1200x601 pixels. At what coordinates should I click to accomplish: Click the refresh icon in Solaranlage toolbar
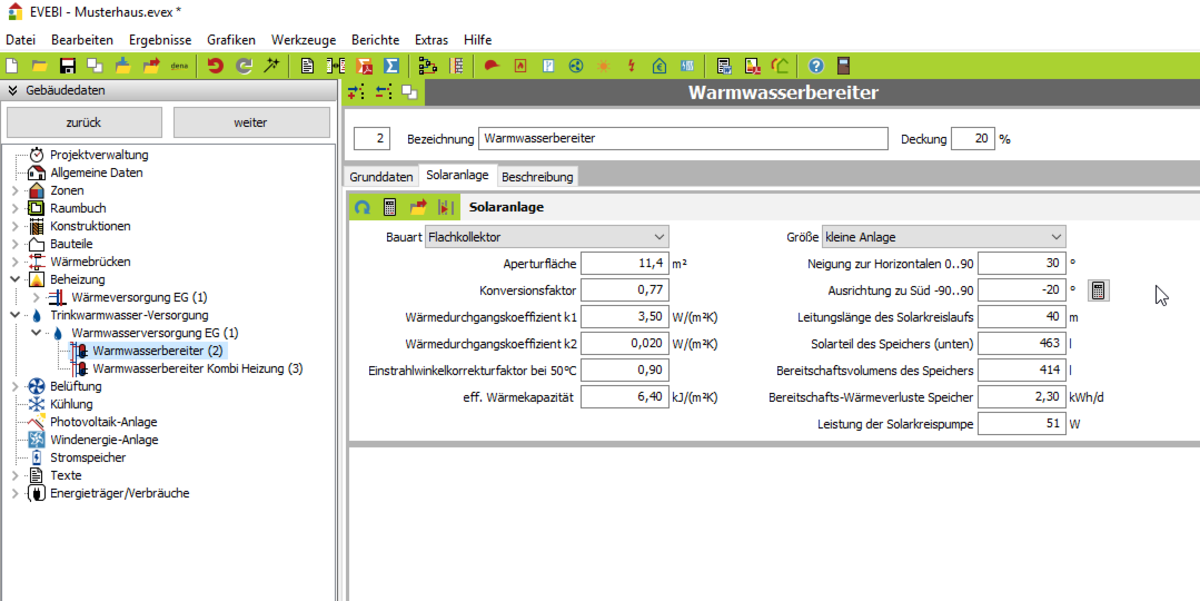[x=363, y=208]
